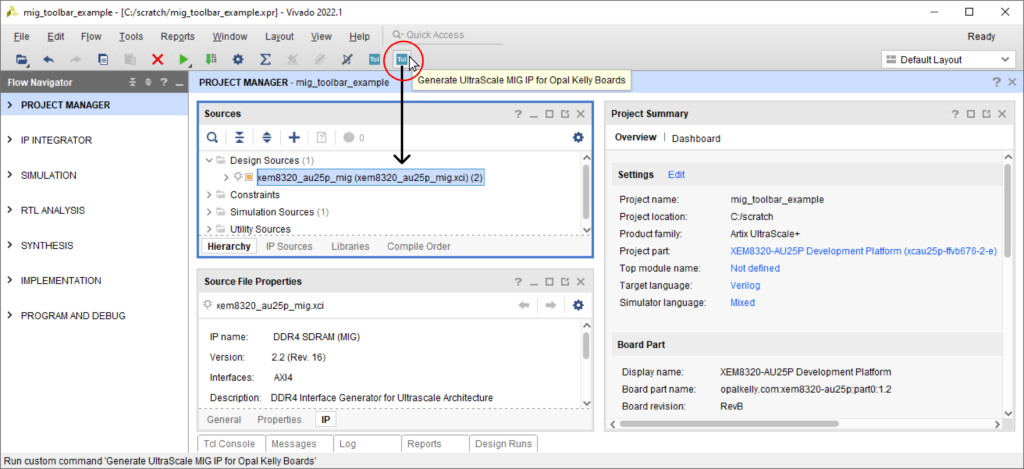Click help icon on Project Manager title bar
The width and height of the screenshot is (1024, 469).
click(x=997, y=82)
